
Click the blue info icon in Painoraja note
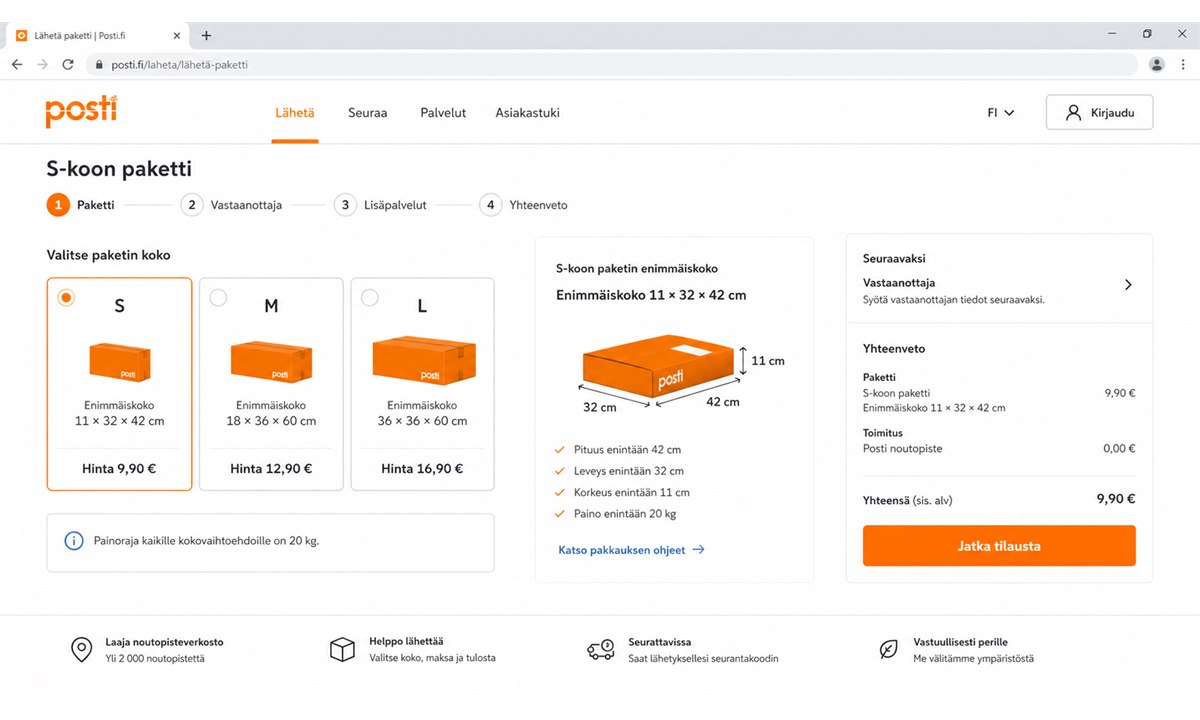tap(74, 541)
